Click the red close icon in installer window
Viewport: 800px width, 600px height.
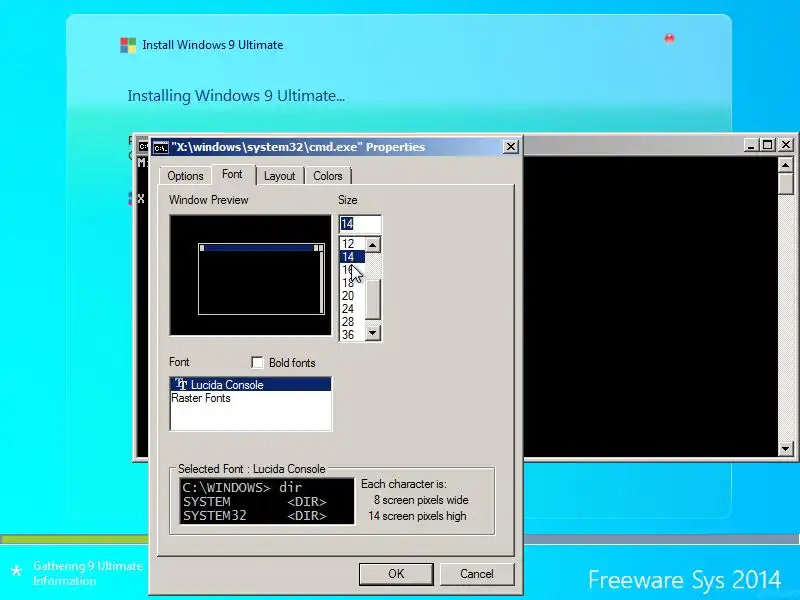pyautogui.click(x=669, y=38)
